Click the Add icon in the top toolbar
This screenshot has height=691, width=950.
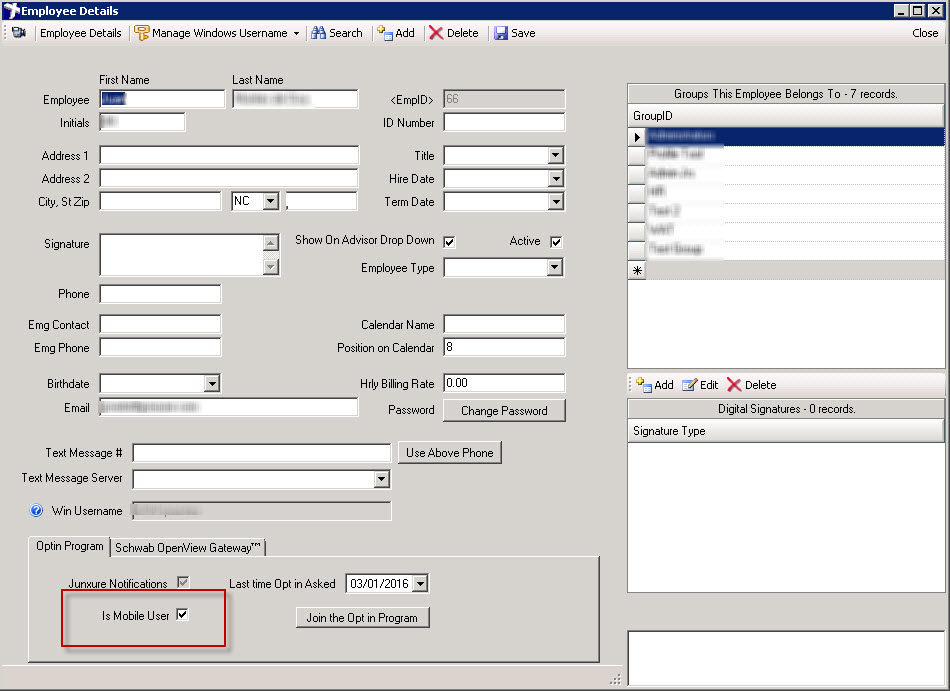coord(385,33)
